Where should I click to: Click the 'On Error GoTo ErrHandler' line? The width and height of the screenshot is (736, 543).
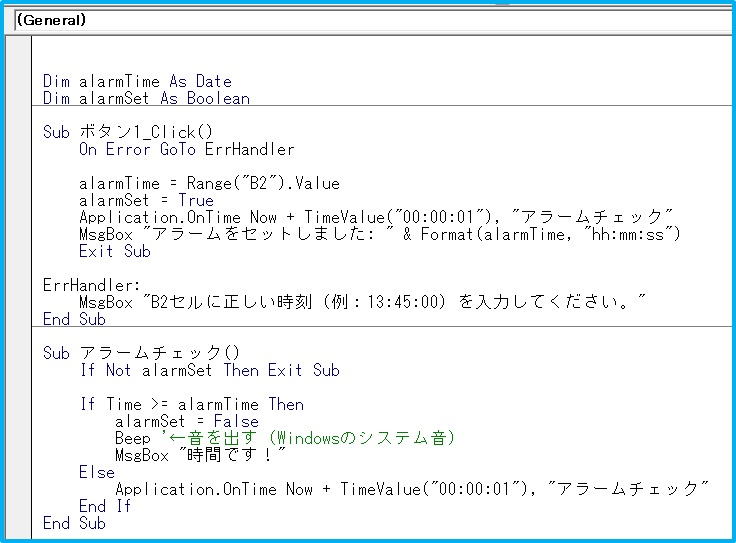pyautogui.click(x=186, y=149)
